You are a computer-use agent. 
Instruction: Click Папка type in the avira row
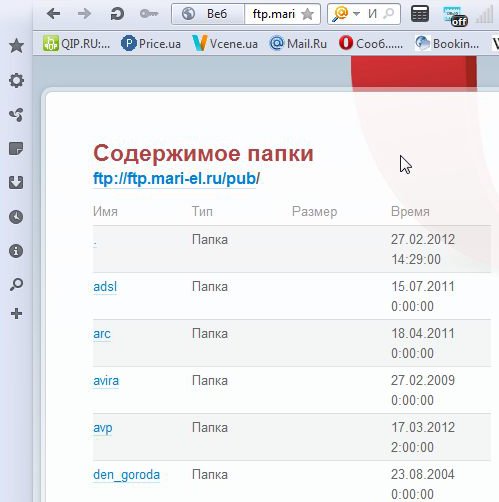pos(210,381)
